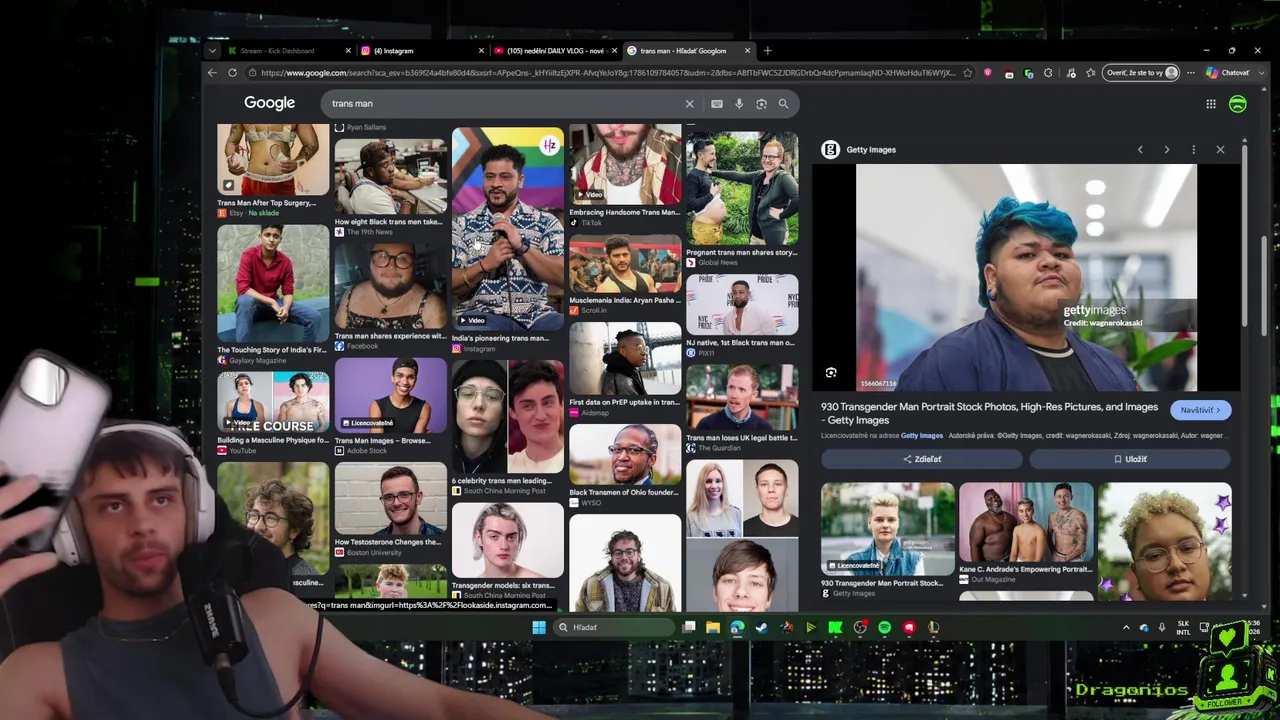The height and width of the screenshot is (720, 1280).
Task: Go to the Google logo homepage
Action: 269,103
